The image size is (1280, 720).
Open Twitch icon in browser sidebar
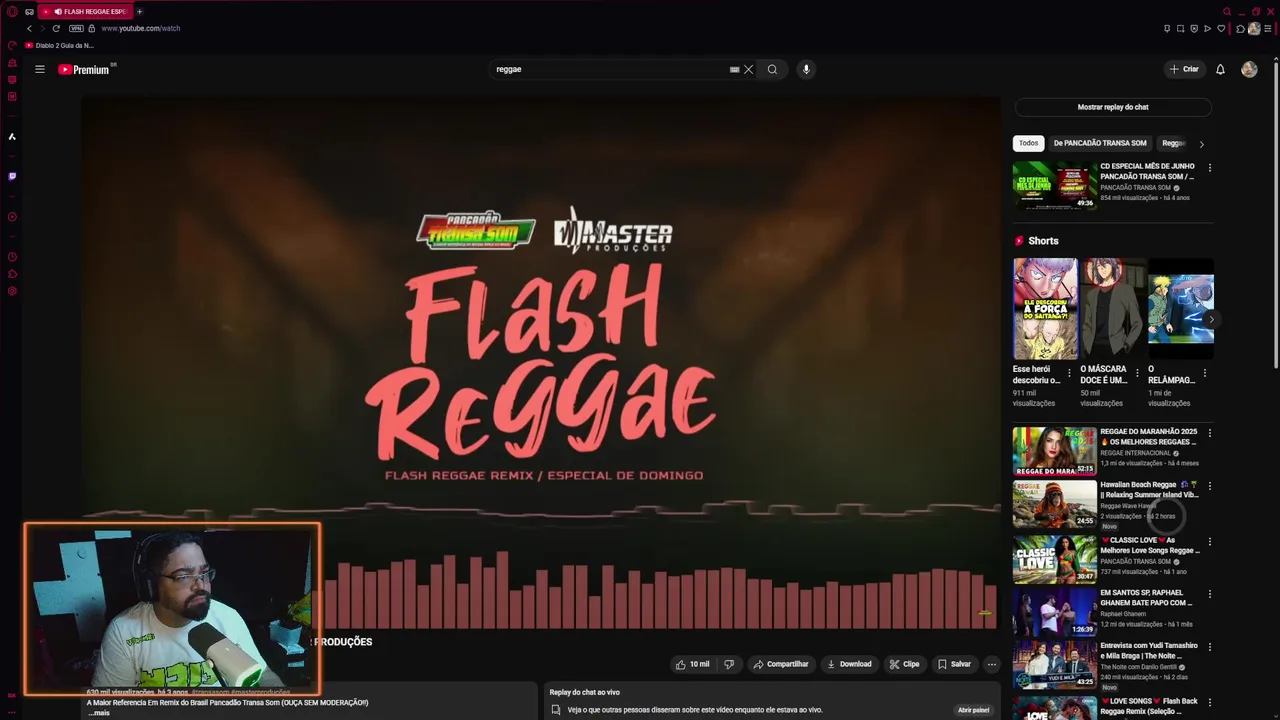(x=12, y=176)
